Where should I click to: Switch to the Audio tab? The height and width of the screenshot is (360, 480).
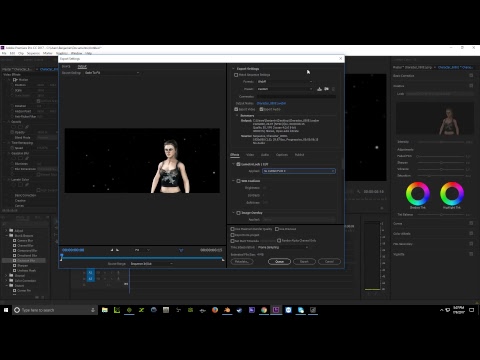pos(265,155)
